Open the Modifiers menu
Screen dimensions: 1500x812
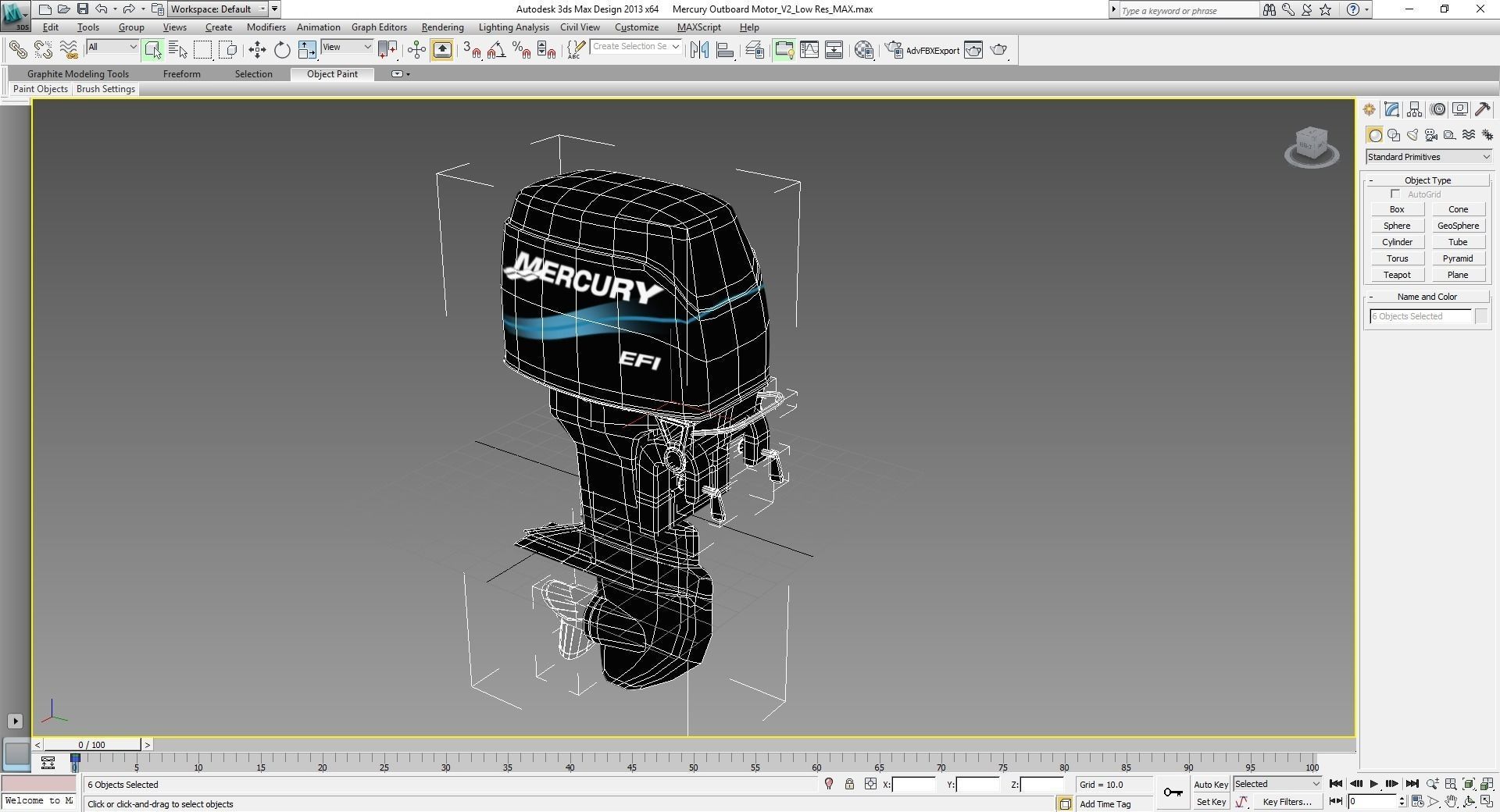[x=266, y=27]
